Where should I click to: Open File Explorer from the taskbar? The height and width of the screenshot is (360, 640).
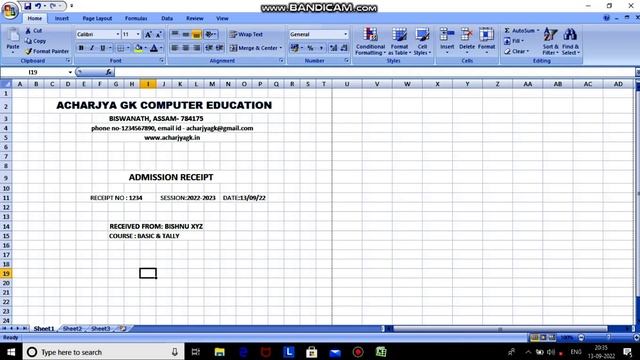click(220, 352)
